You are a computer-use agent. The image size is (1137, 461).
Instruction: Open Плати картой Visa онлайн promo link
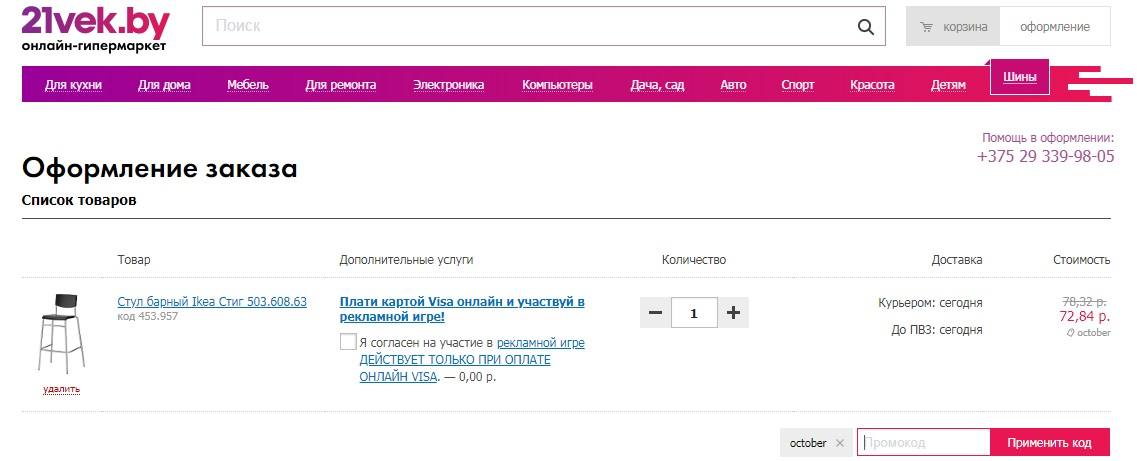click(462, 310)
